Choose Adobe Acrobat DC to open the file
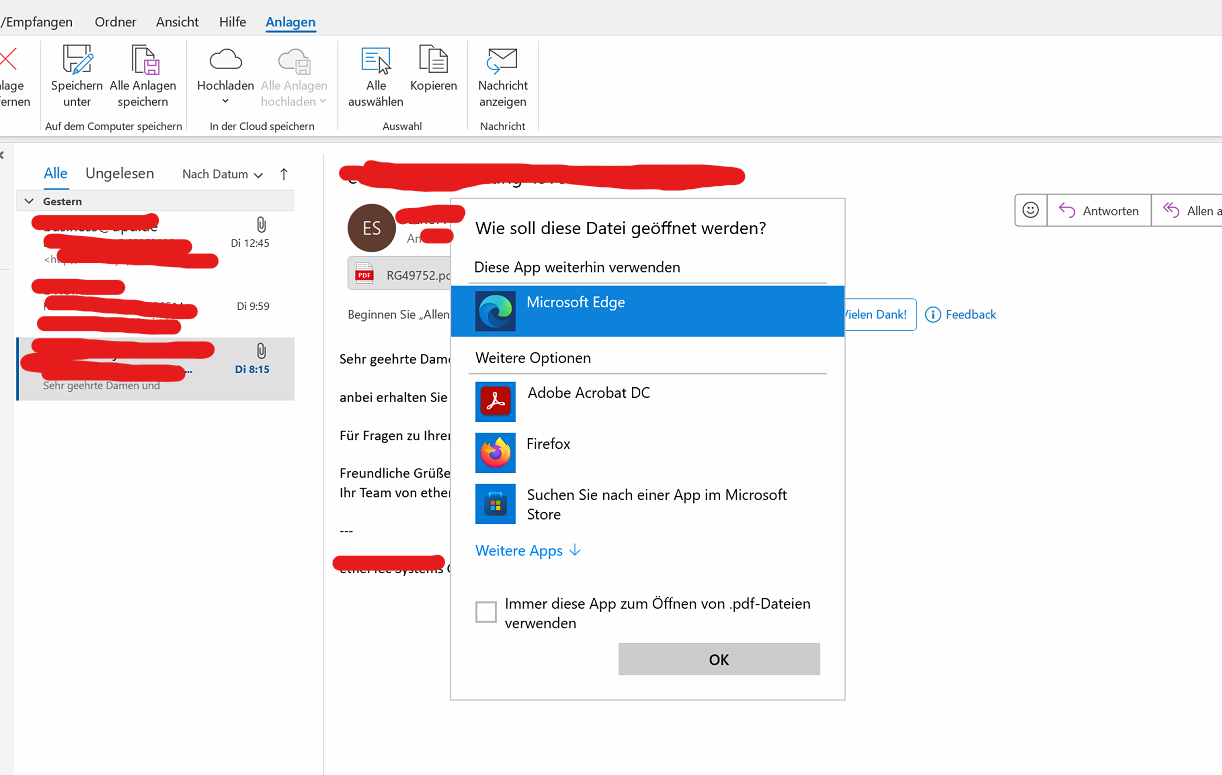This screenshot has height=775, width=1222. click(648, 402)
